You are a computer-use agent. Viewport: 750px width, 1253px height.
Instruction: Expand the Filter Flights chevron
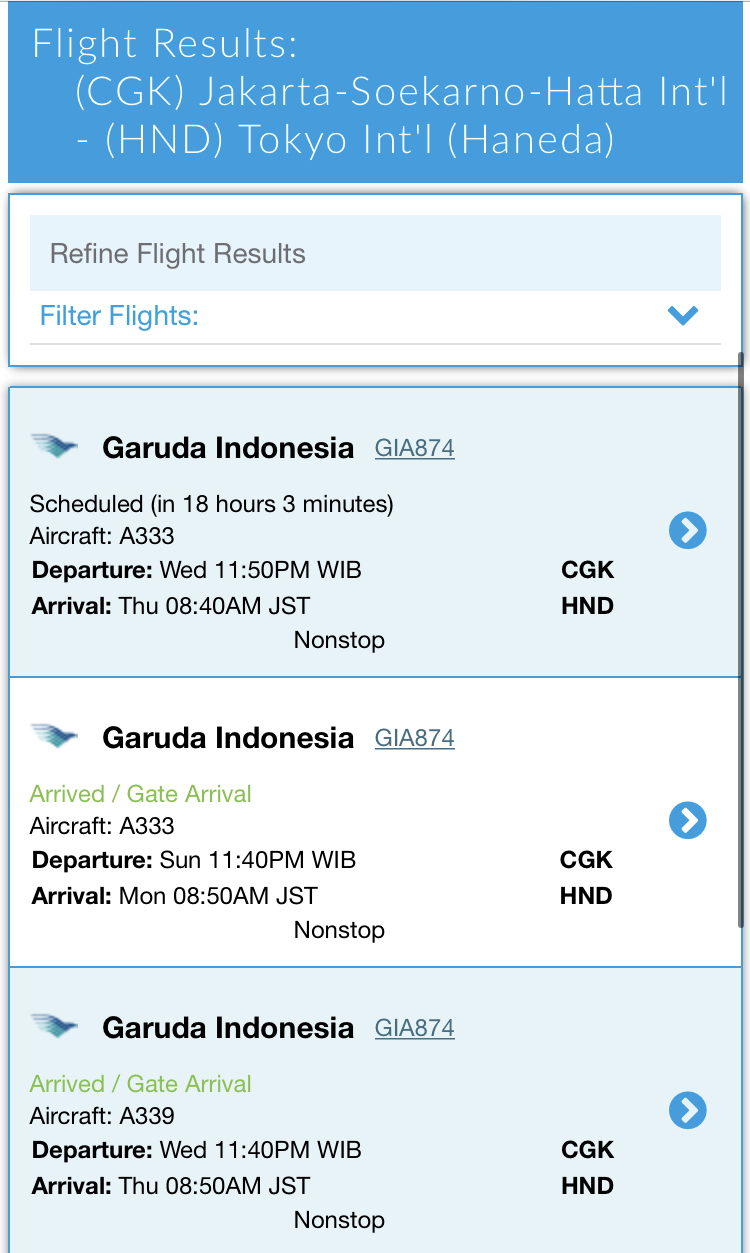[x=682, y=316]
